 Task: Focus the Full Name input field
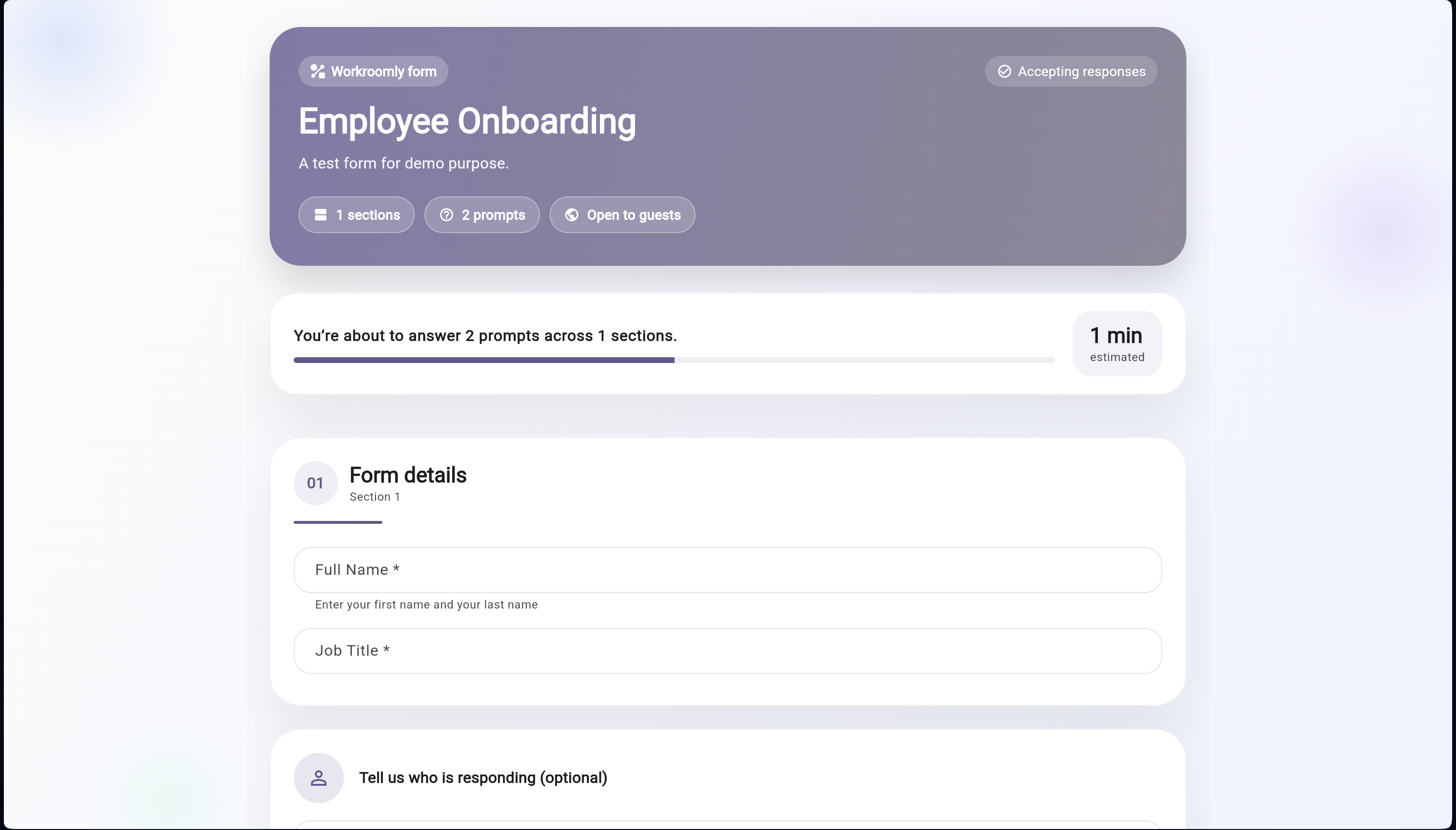point(728,570)
